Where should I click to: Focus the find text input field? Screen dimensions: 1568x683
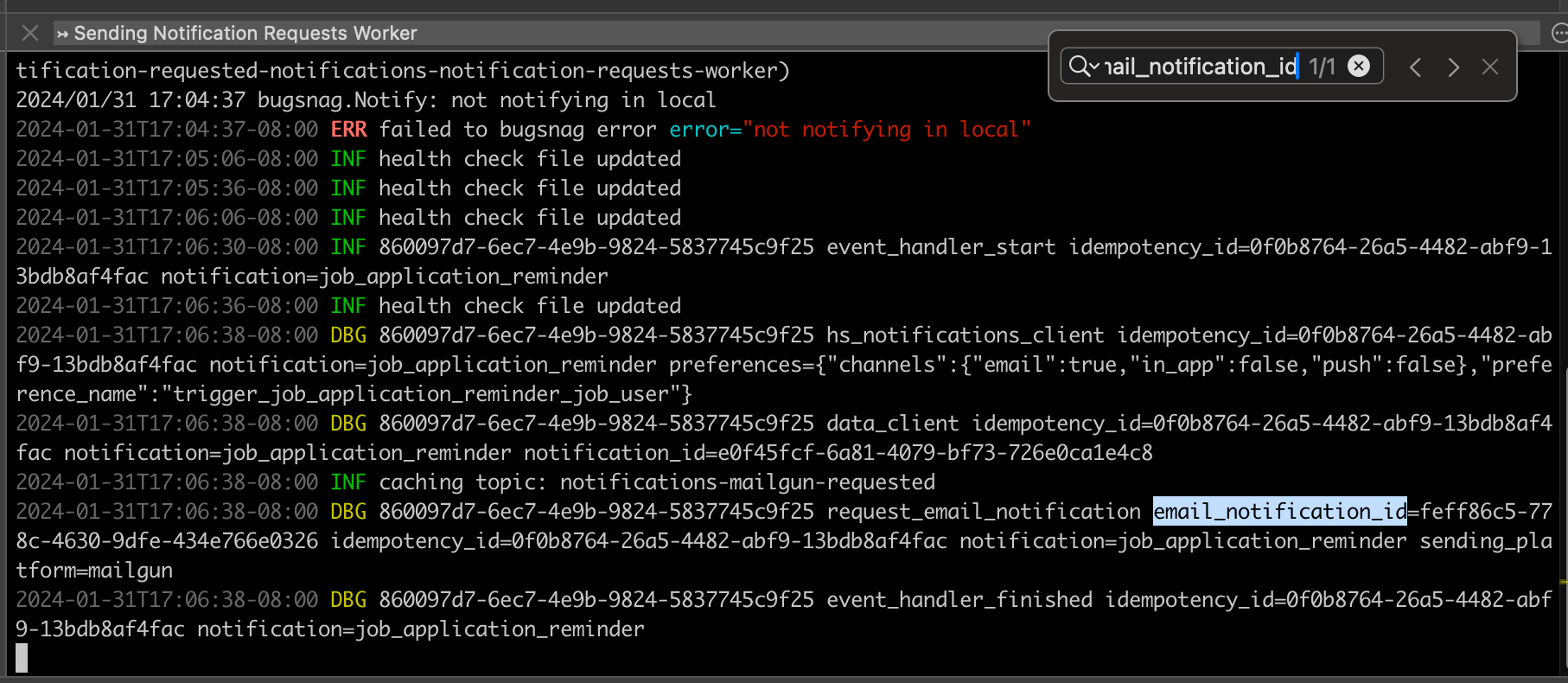1201,67
